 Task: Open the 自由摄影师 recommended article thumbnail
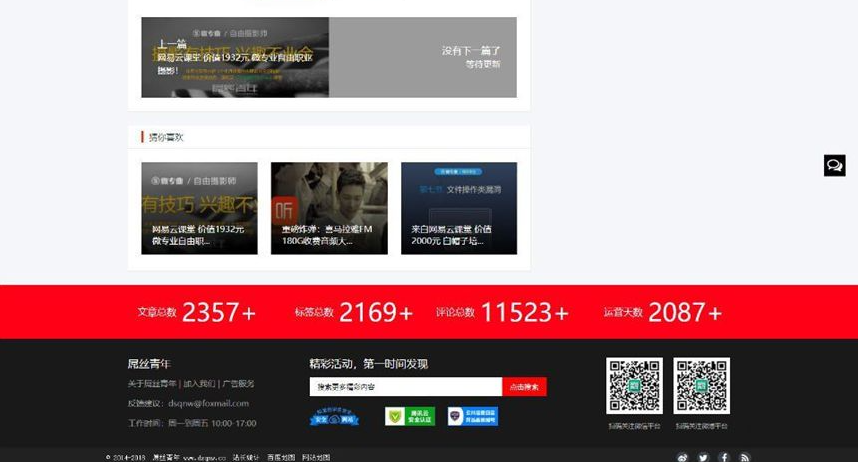(199, 208)
